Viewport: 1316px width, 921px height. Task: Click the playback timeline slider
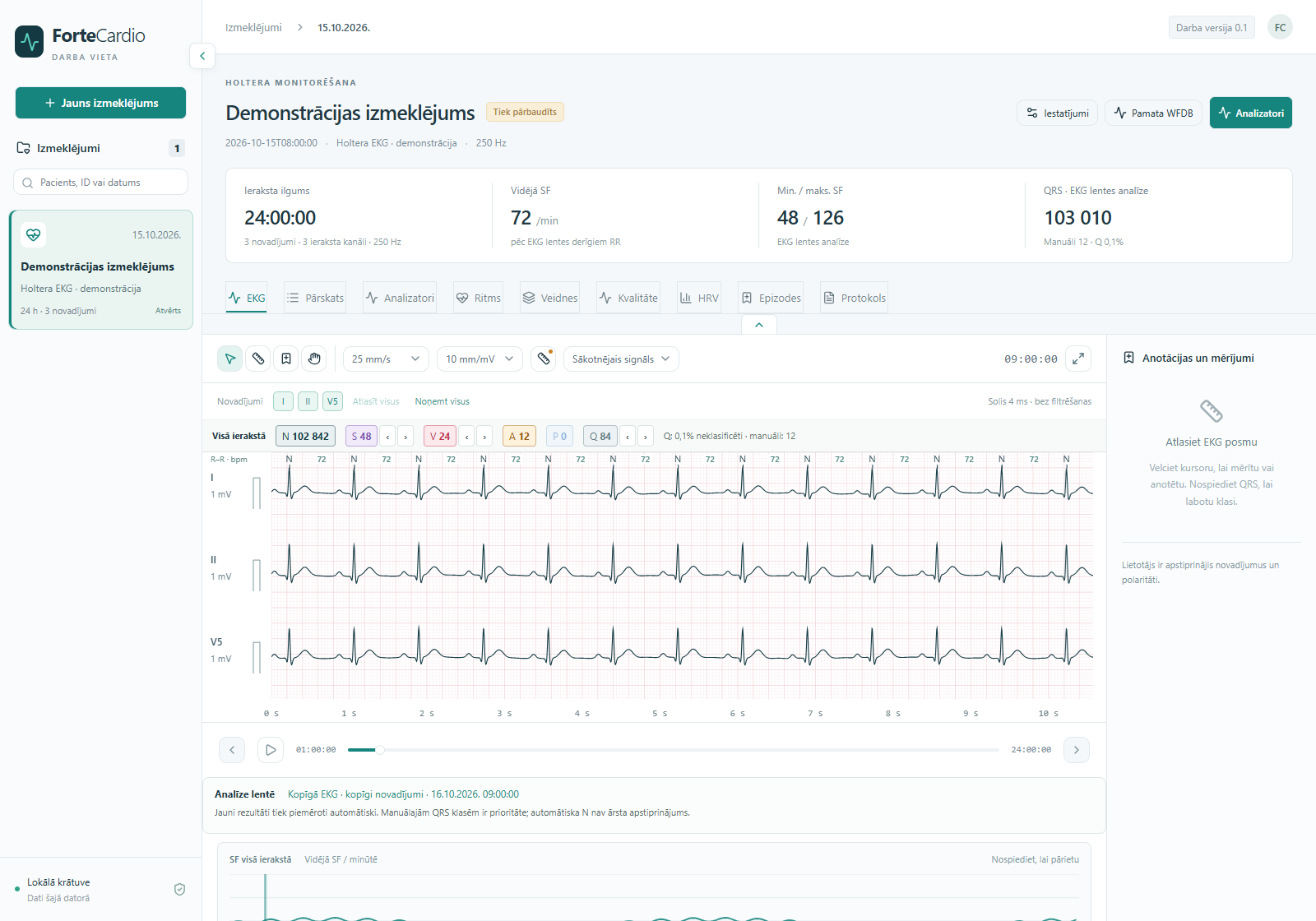coord(674,750)
